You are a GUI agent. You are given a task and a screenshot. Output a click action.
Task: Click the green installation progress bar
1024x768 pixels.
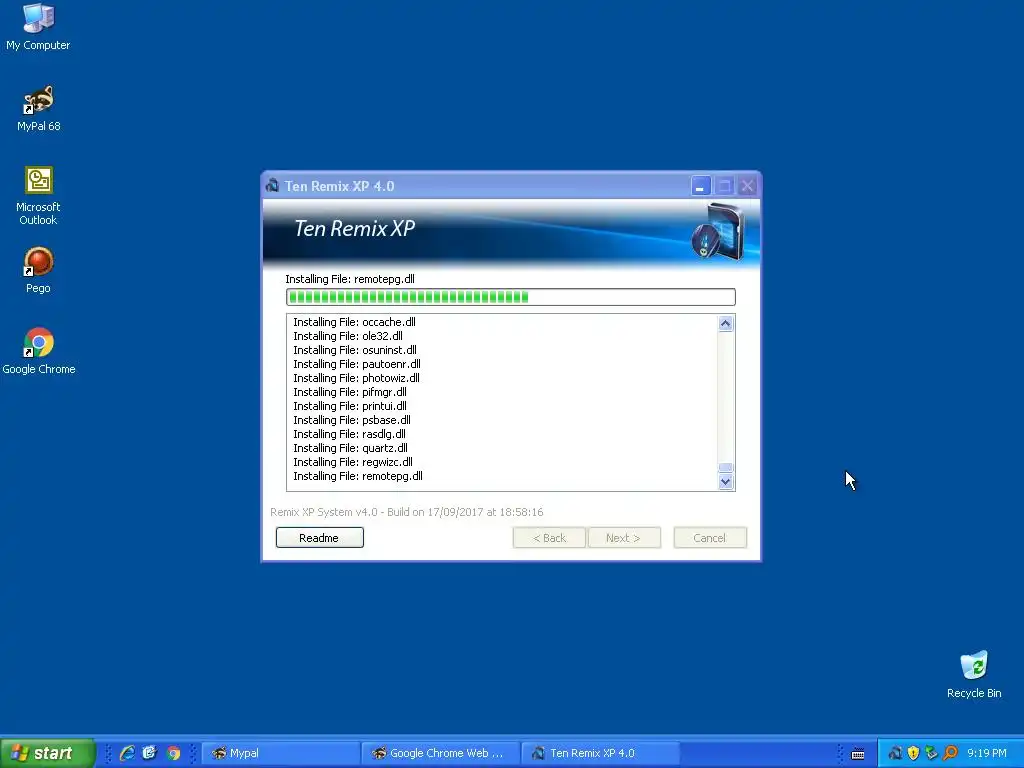coord(511,297)
